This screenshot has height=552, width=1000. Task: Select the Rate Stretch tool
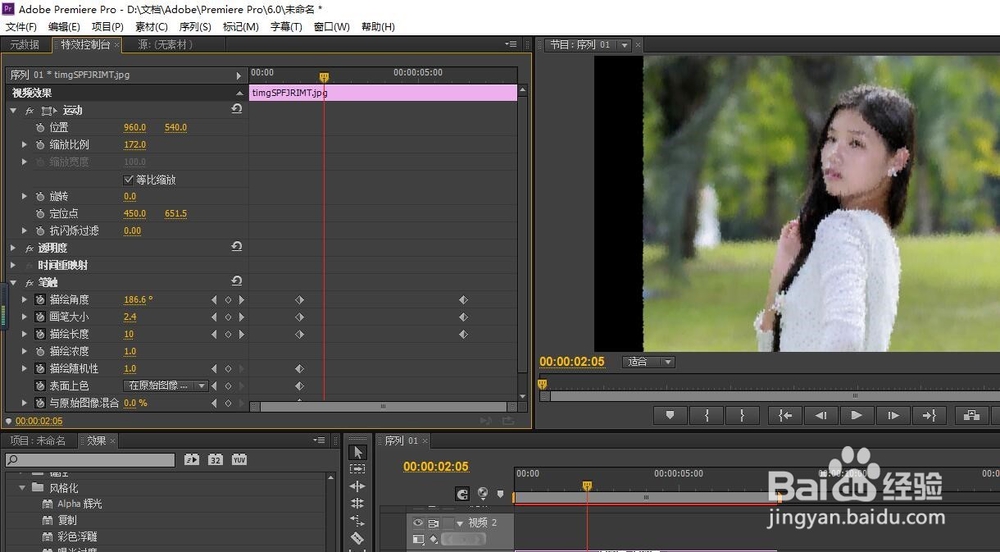[358, 521]
